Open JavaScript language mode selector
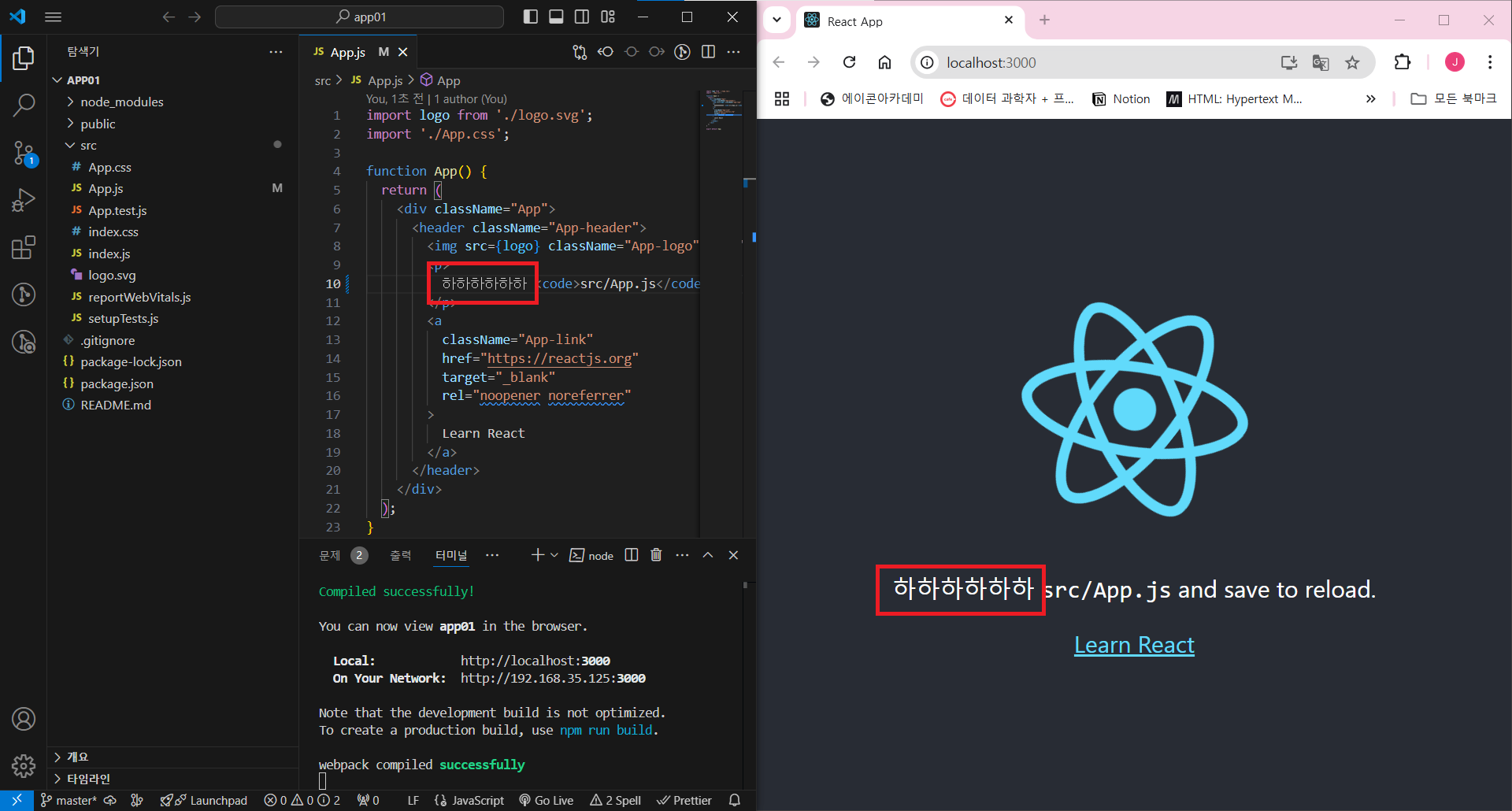Viewport: 1512px width, 811px height. point(478,800)
